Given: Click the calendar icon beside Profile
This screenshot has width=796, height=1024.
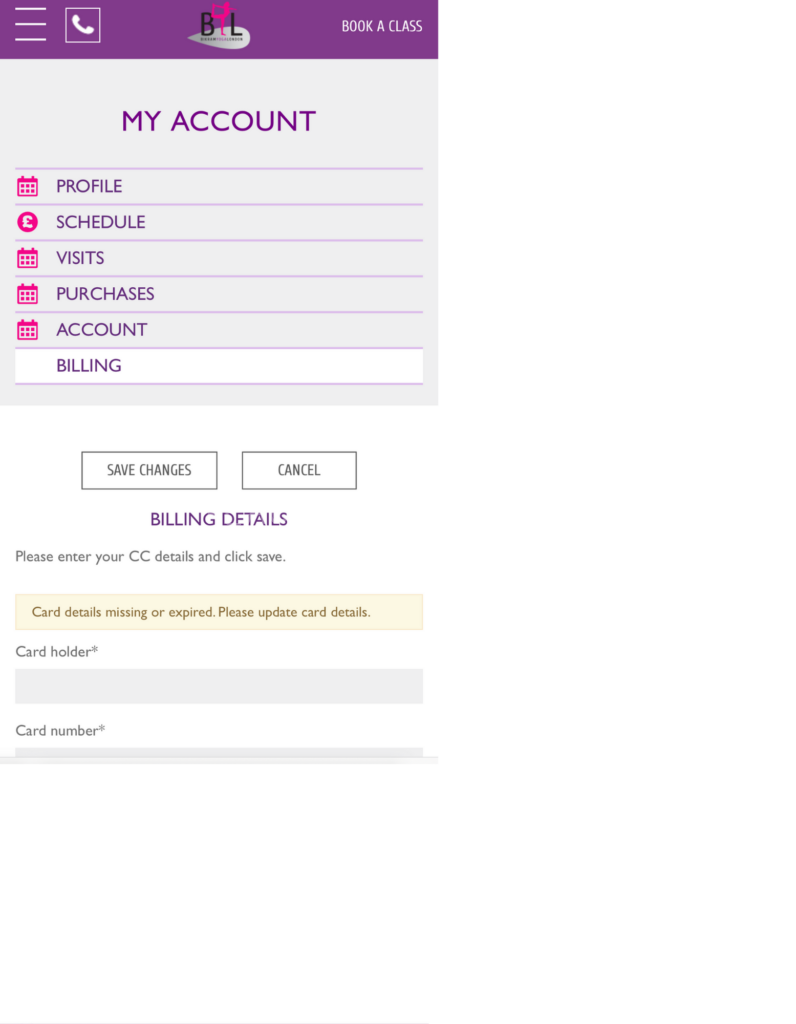Looking at the screenshot, I should click(x=28, y=187).
